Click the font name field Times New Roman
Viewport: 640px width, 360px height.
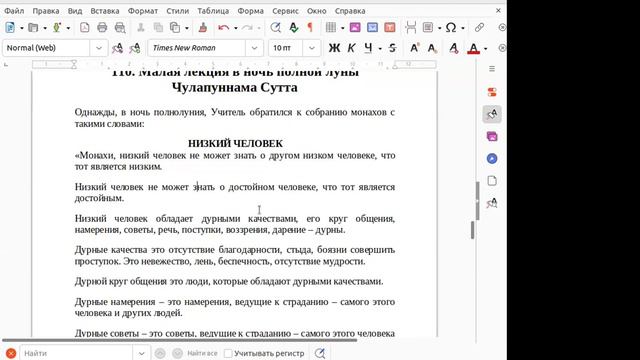(197, 48)
